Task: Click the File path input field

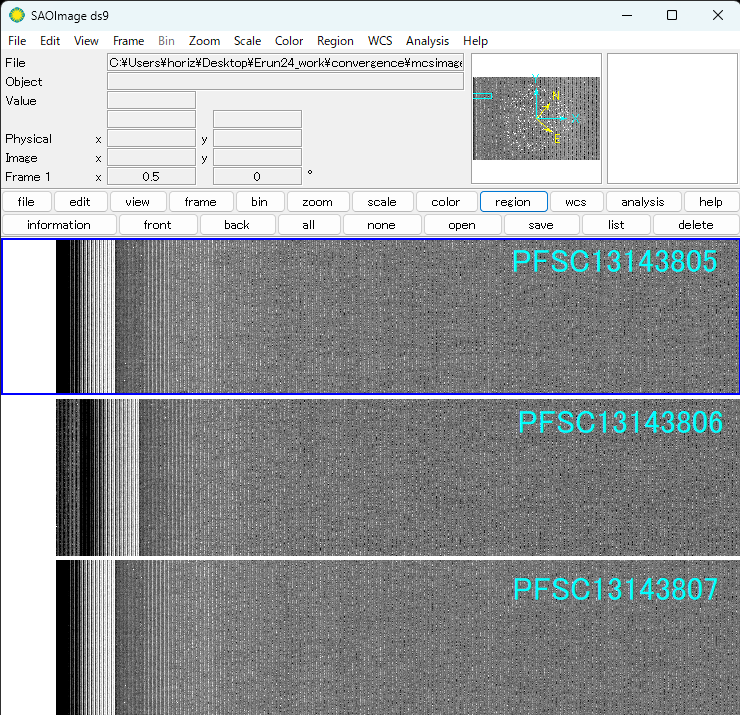Action: [x=285, y=63]
